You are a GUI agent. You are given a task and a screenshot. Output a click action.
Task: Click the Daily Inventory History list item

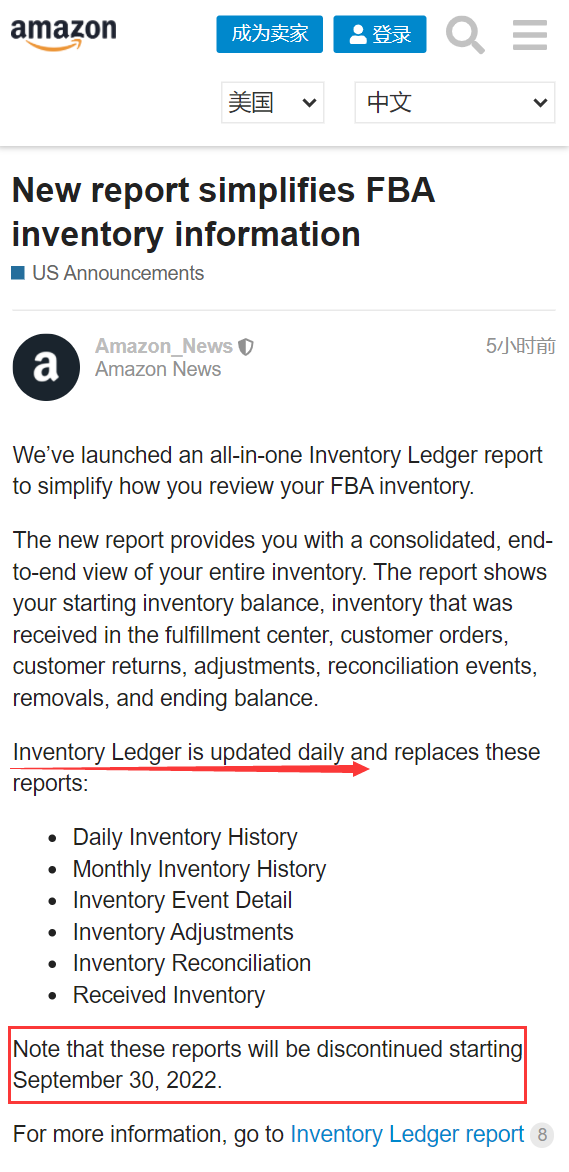[x=185, y=837]
